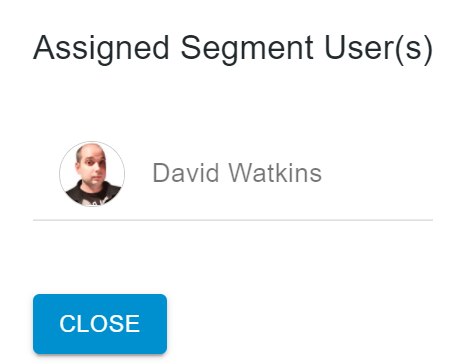Tap the round profile picture beside the name

pyautogui.click(x=92, y=174)
